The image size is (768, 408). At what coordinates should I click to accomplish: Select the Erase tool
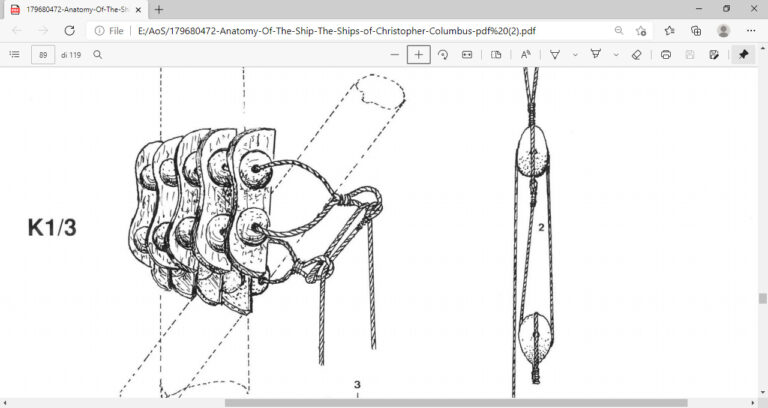click(637, 54)
